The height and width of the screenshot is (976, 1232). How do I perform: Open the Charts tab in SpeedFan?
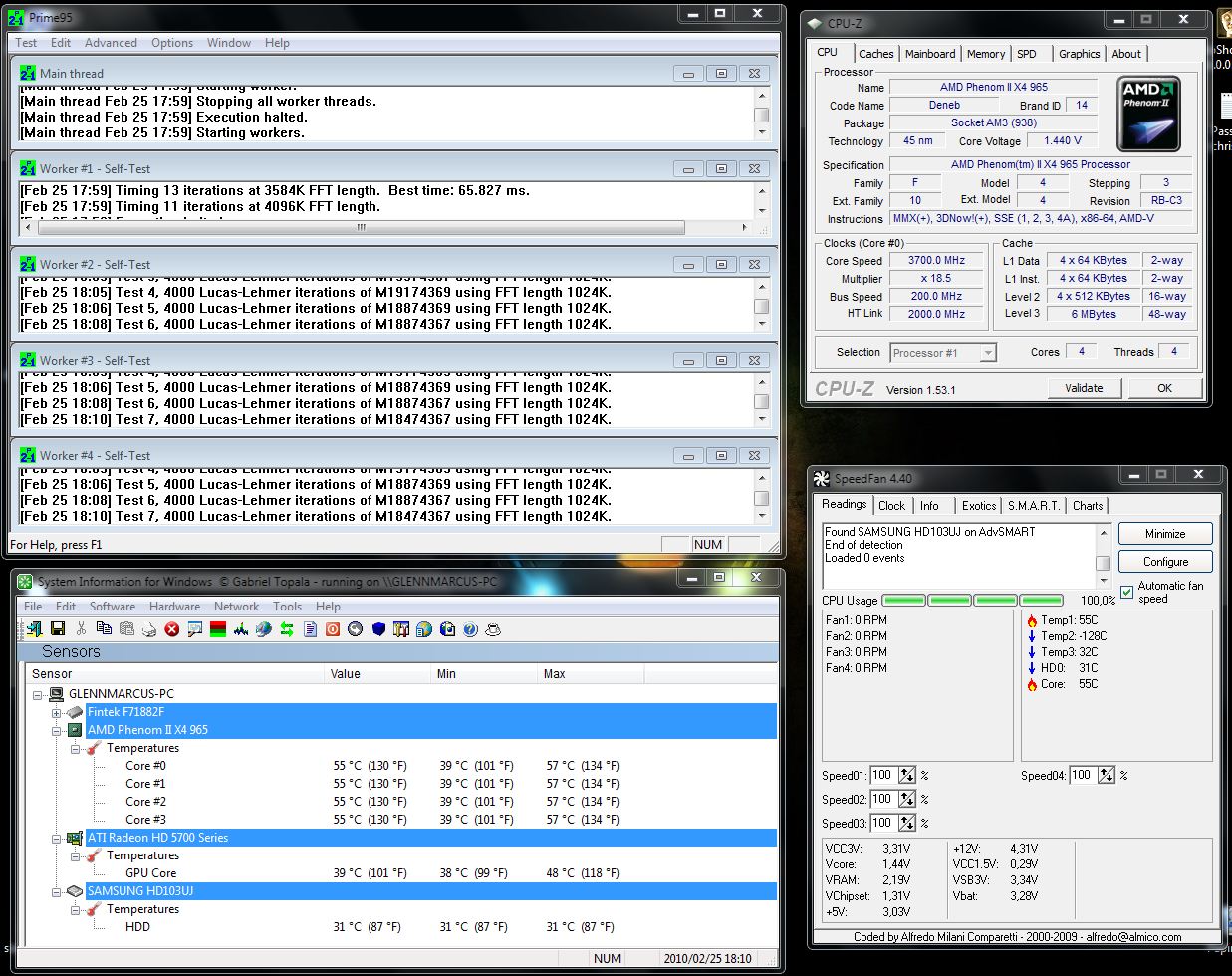1088,506
